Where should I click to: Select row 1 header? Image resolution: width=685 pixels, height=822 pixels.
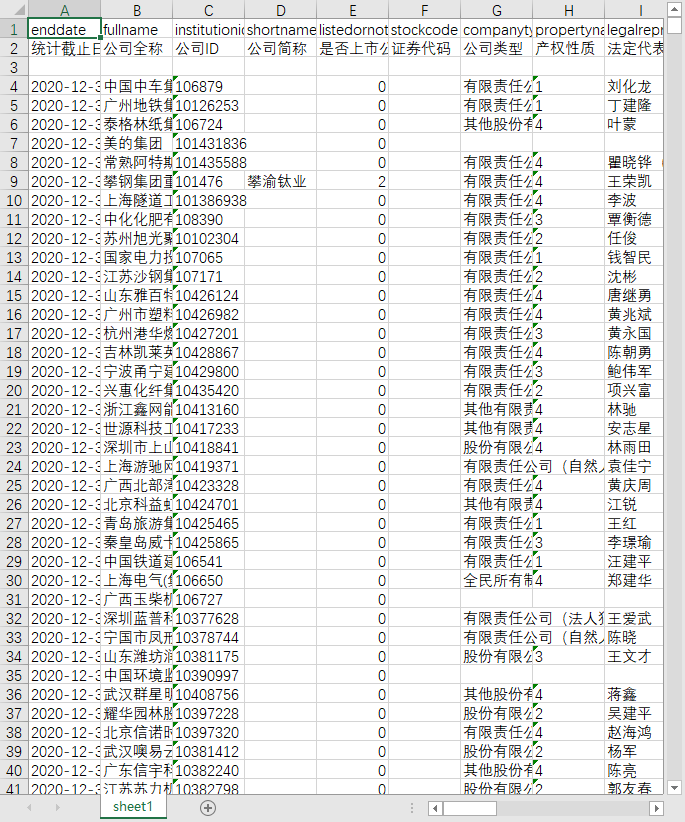[x=14, y=29]
